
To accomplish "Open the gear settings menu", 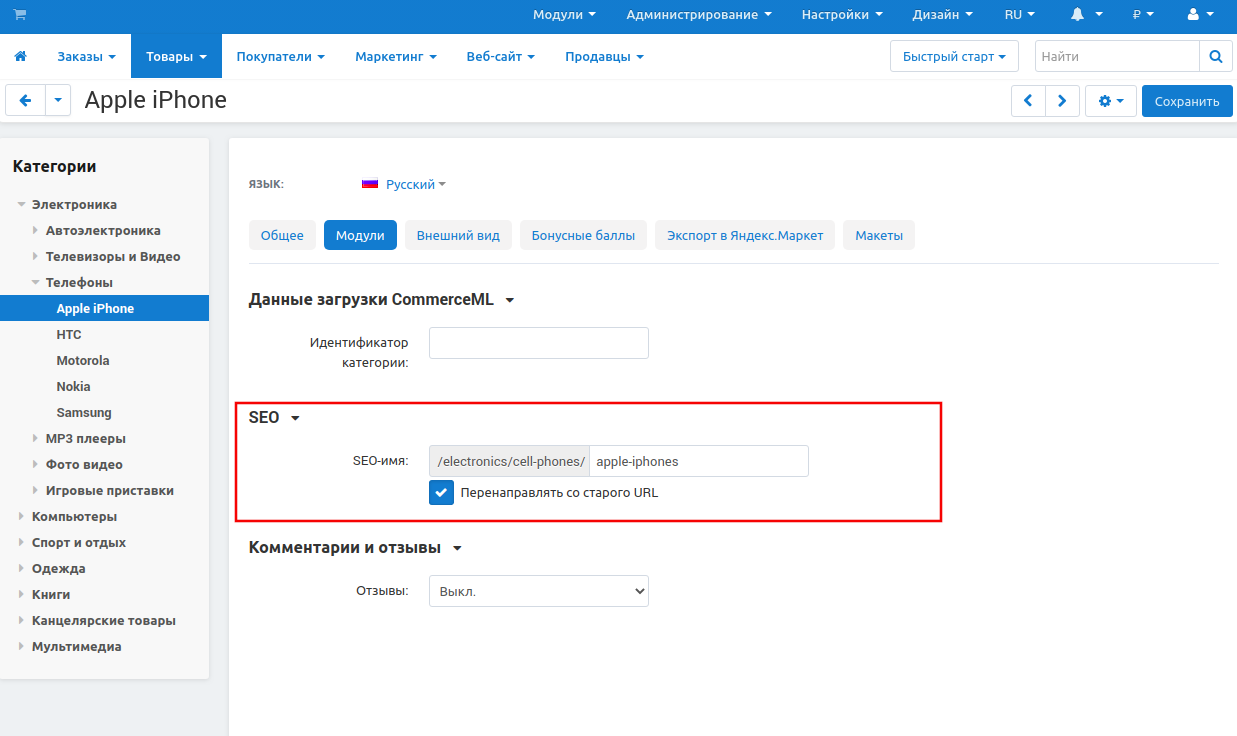I will pos(1110,101).
